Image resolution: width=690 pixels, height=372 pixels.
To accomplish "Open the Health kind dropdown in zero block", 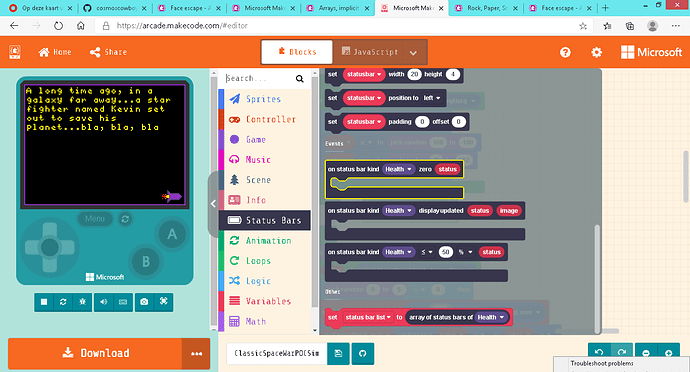I will [398, 169].
